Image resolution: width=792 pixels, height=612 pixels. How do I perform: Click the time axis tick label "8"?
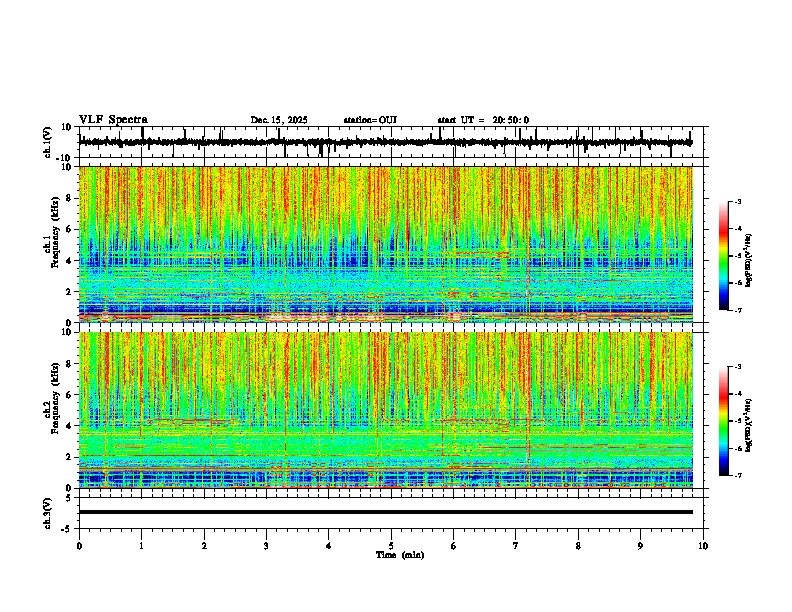tap(578, 546)
